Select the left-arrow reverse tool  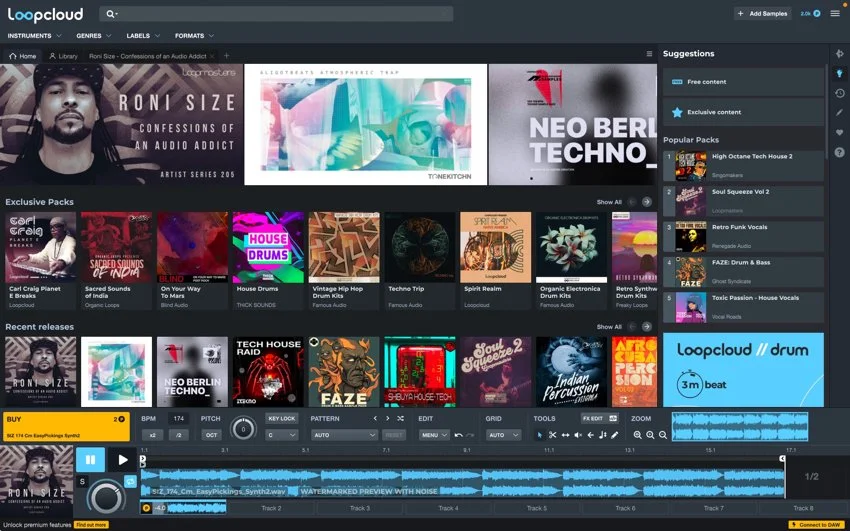590,435
